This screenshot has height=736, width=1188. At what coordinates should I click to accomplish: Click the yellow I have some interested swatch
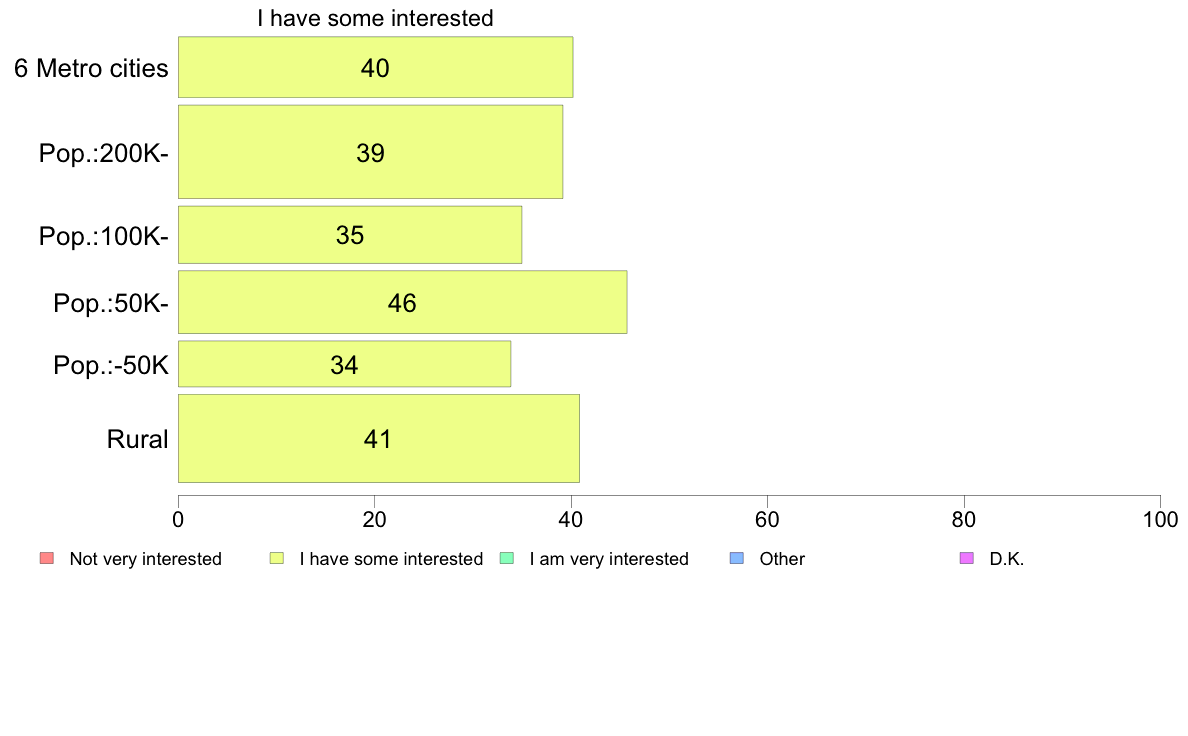[277, 559]
